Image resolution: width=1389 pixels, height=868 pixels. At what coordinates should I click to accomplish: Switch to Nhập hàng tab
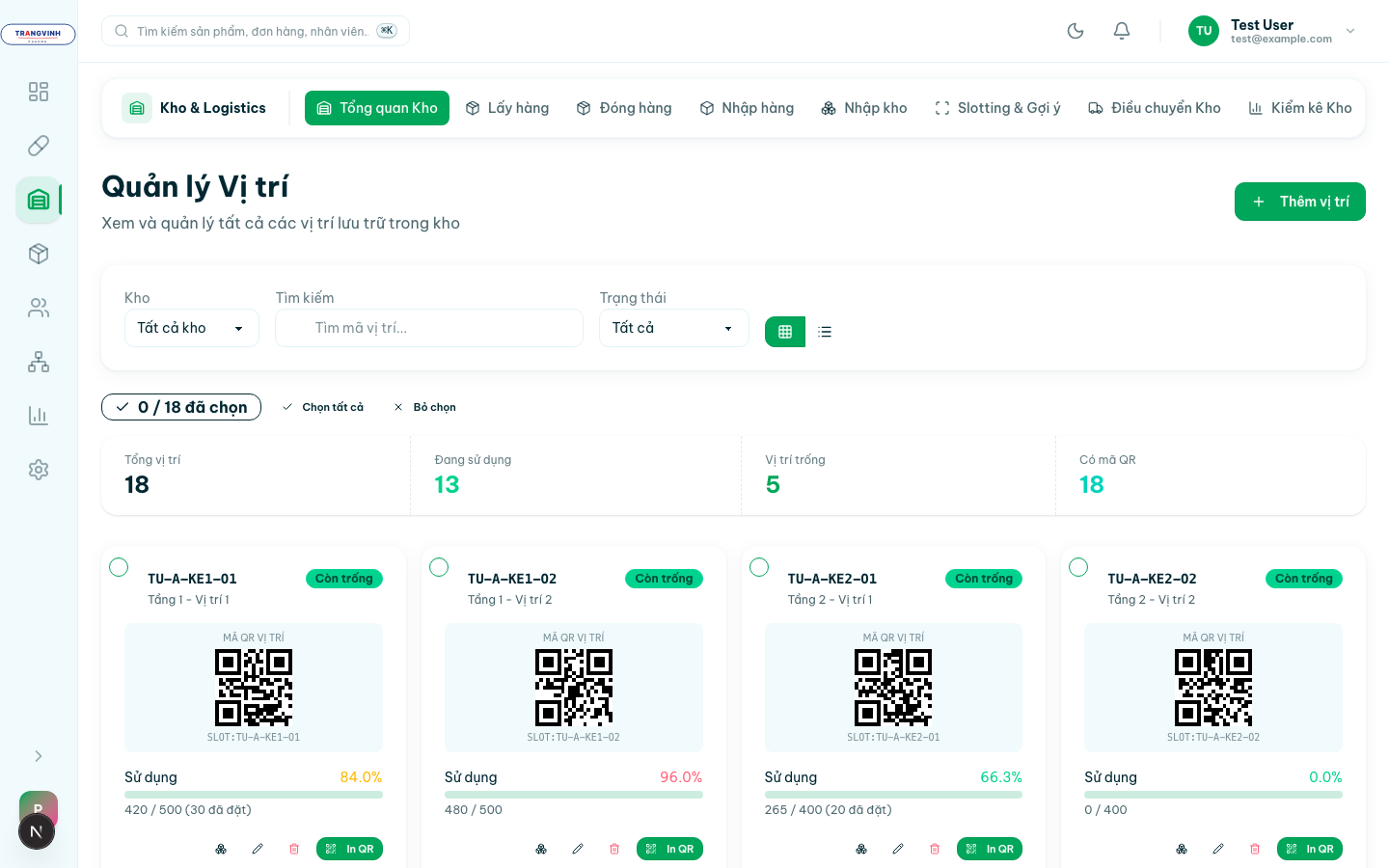tap(747, 108)
